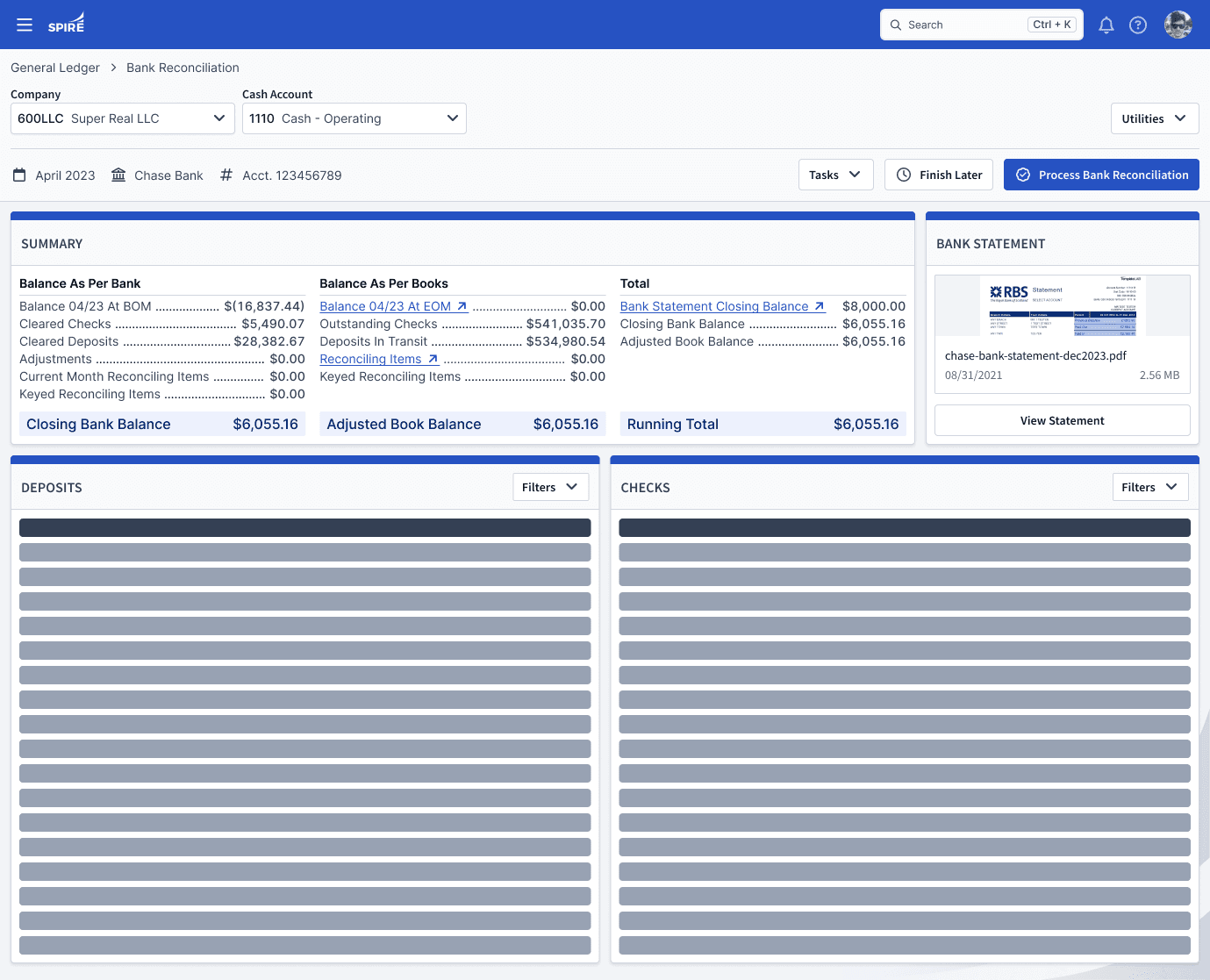Click the Finish Later button
The image size is (1210, 980).
(939, 175)
